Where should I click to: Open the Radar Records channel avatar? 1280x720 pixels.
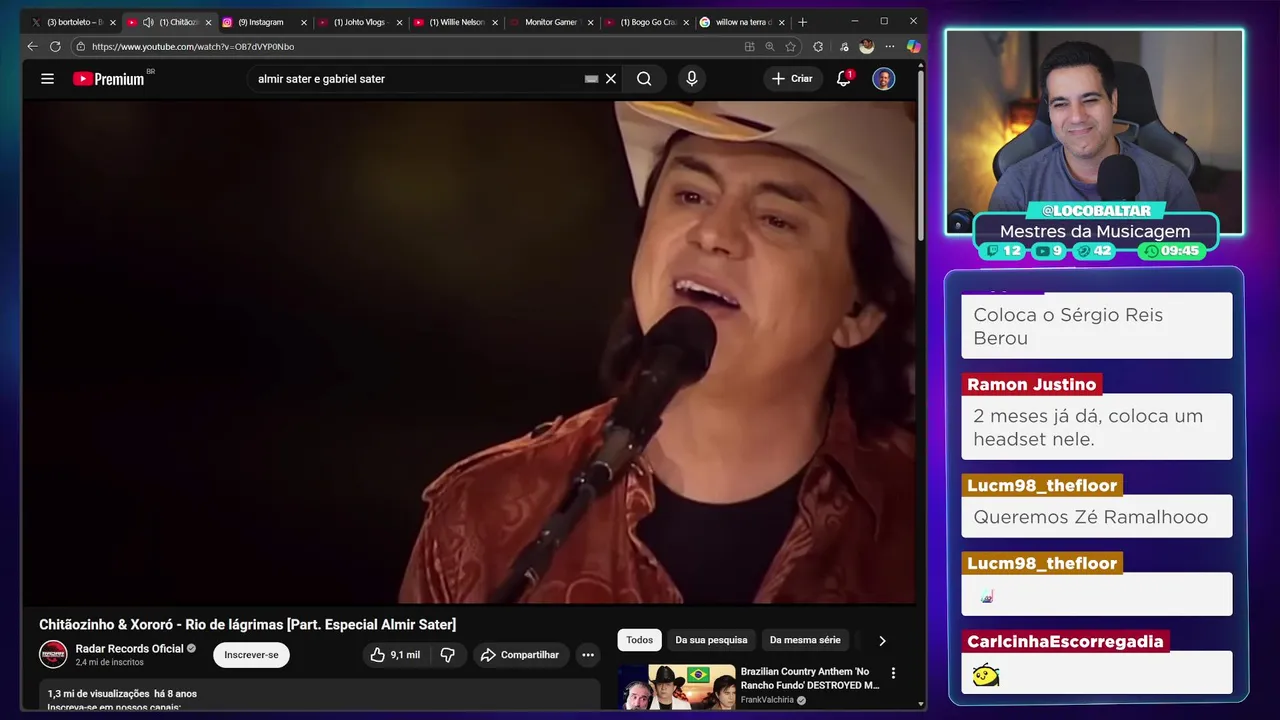tap(53, 655)
